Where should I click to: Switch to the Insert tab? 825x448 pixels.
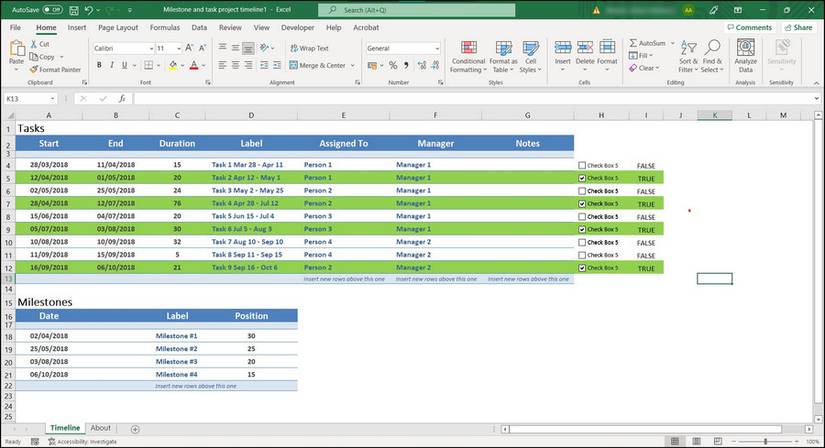click(x=77, y=27)
